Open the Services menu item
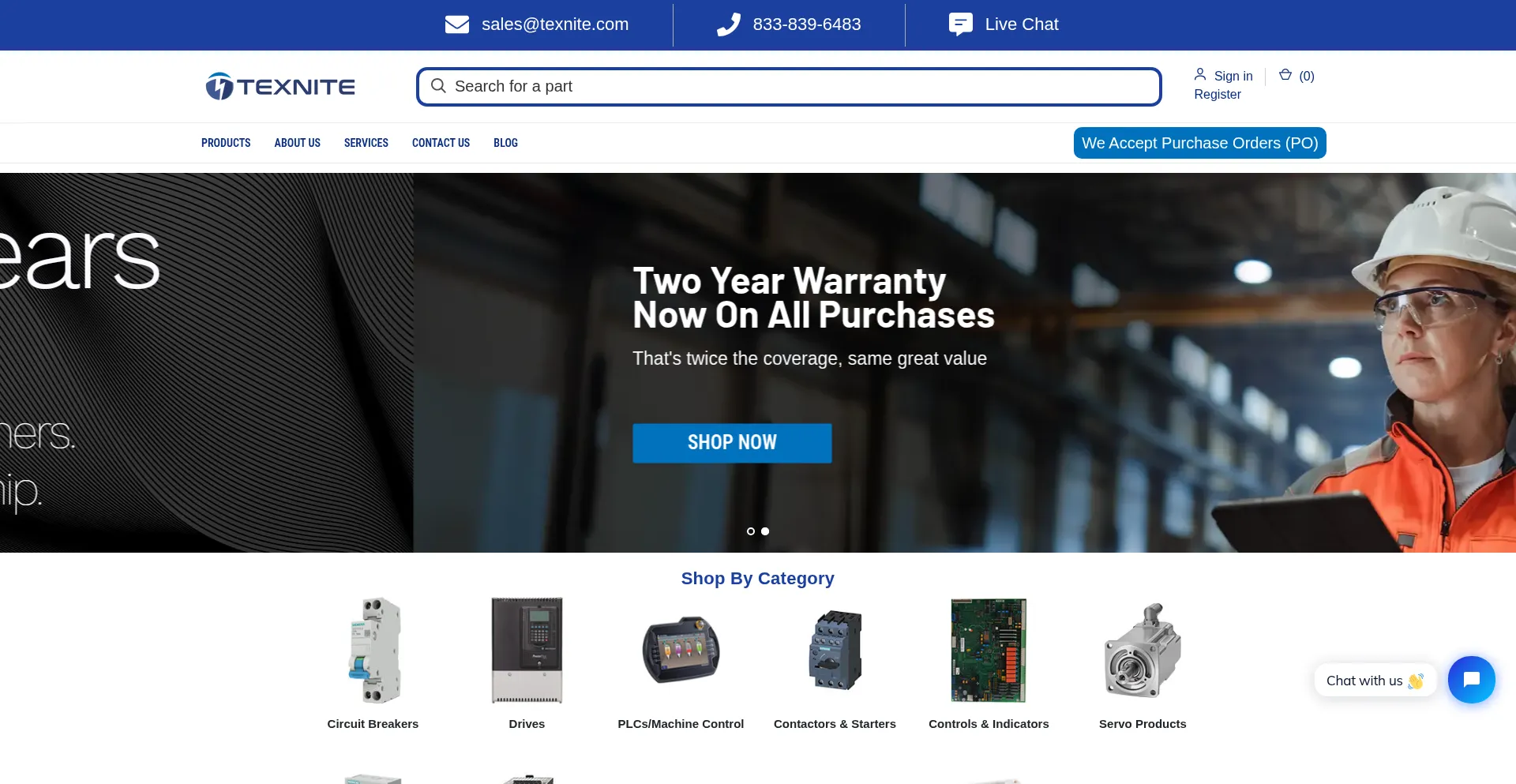This screenshot has width=1516, height=784. tap(366, 143)
